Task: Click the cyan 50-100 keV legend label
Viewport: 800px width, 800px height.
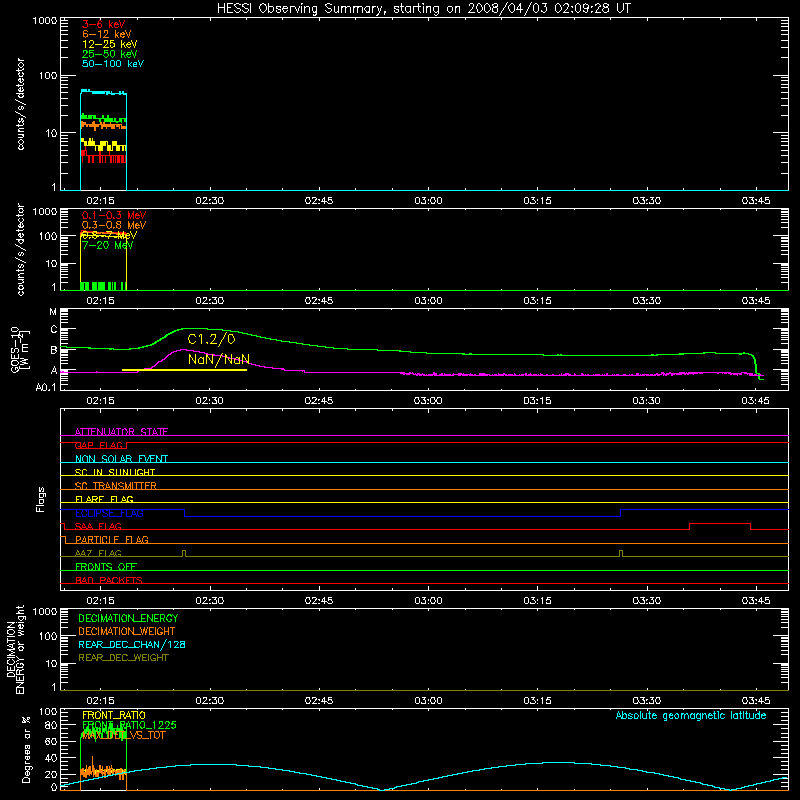Action: pyautogui.click(x=113, y=64)
